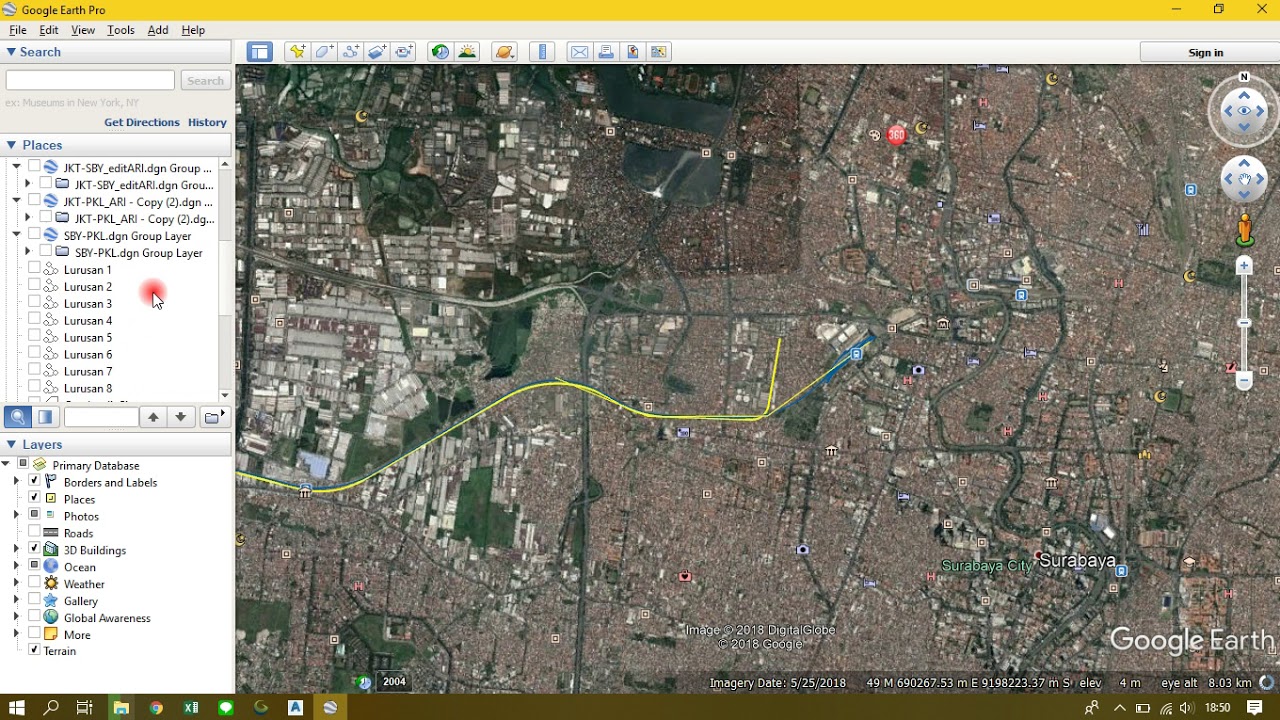
Task: Collapse the Search panel
Action: click(x=11, y=52)
